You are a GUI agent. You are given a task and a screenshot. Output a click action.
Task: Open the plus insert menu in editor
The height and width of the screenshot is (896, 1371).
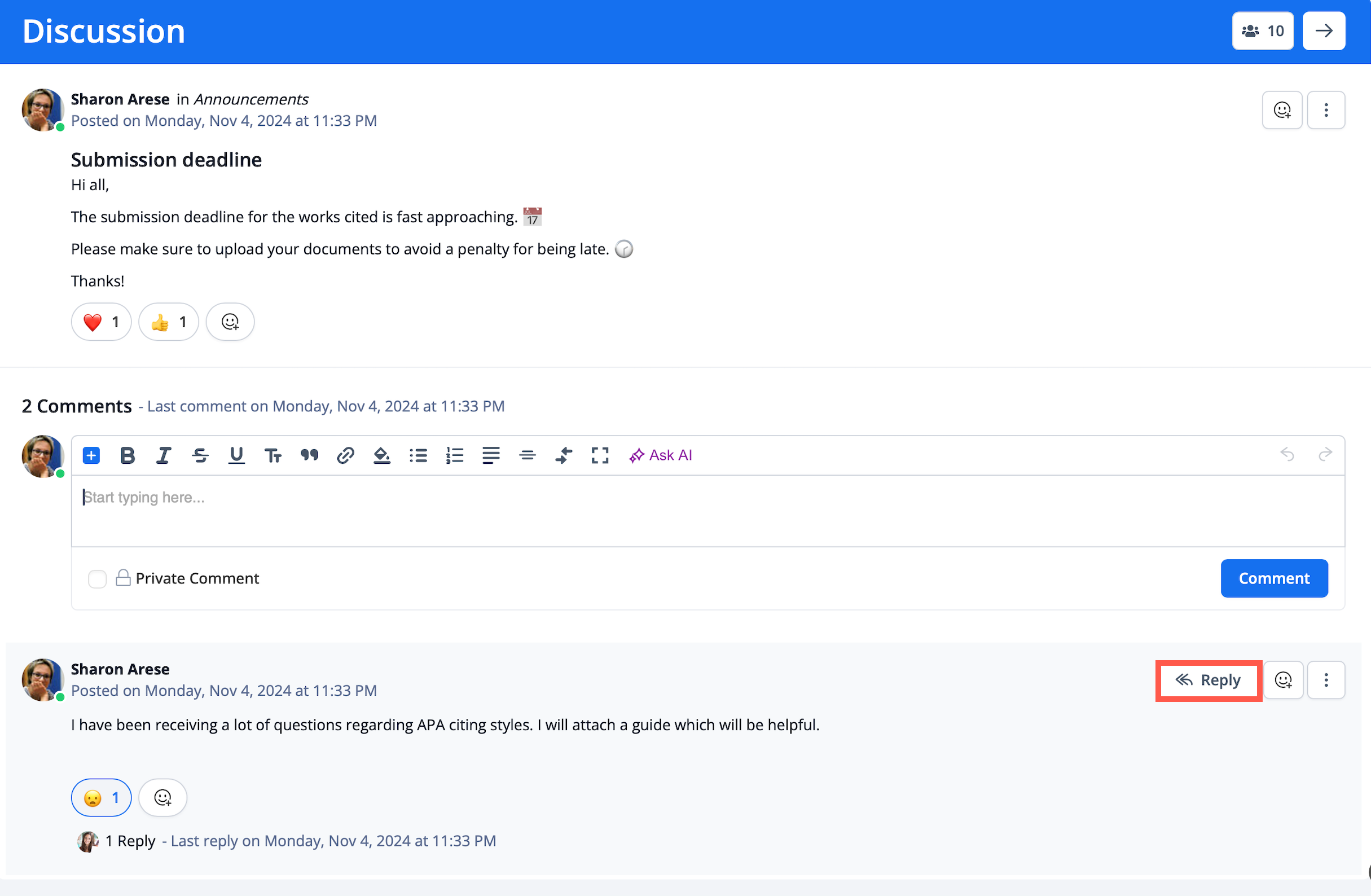click(x=91, y=455)
